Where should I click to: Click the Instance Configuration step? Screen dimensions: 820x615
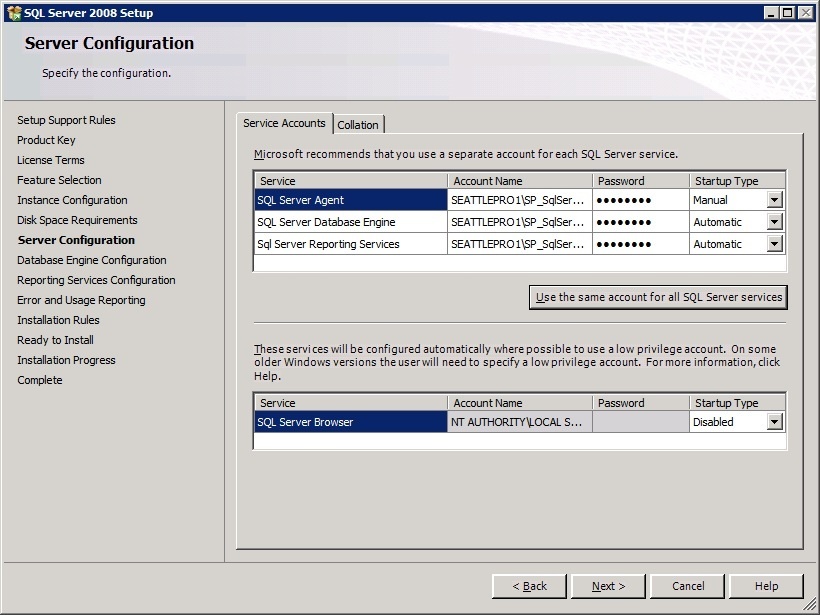(72, 200)
